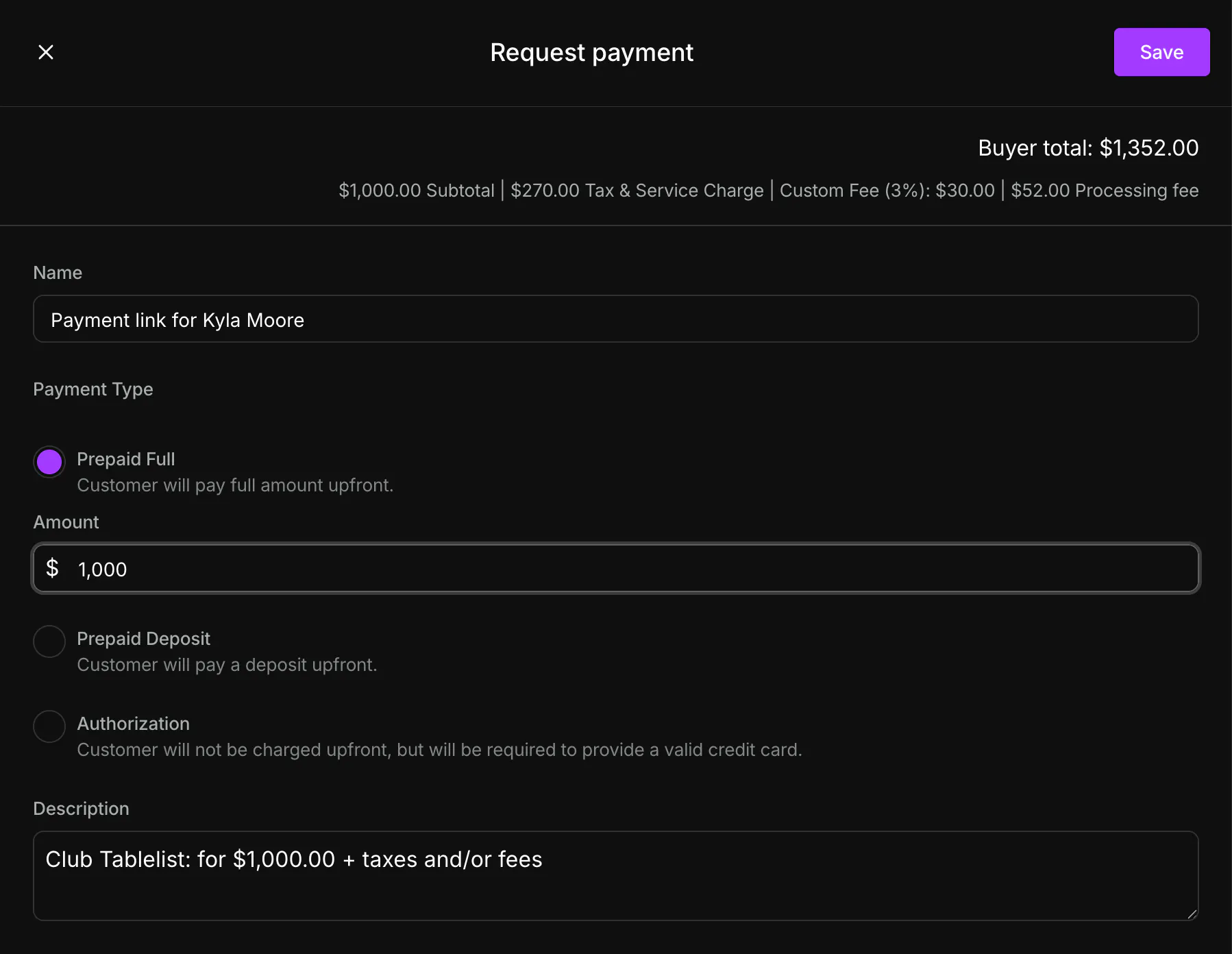
Task: Grab the description textarea resize handle
Action: pos(1192,914)
